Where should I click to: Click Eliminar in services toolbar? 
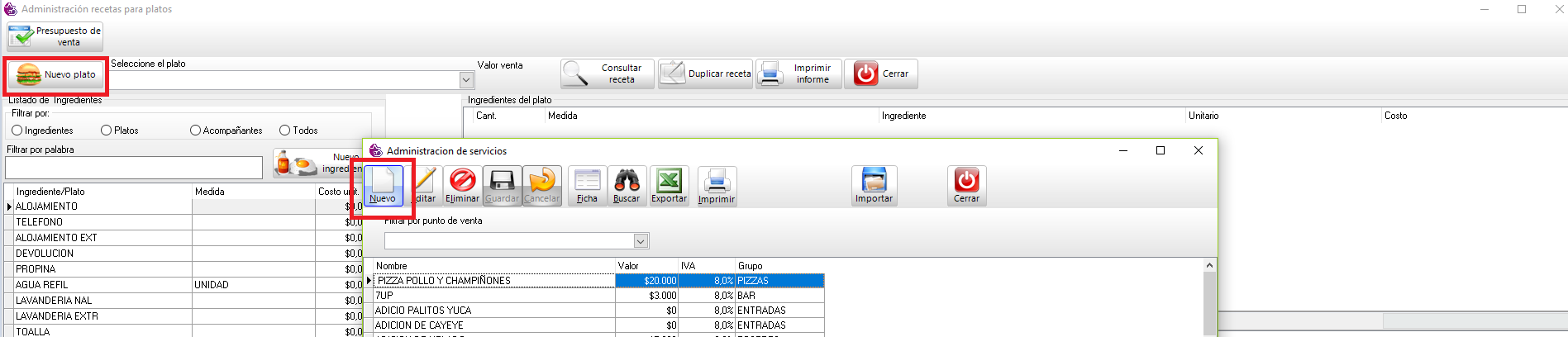click(x=462, y=185)
